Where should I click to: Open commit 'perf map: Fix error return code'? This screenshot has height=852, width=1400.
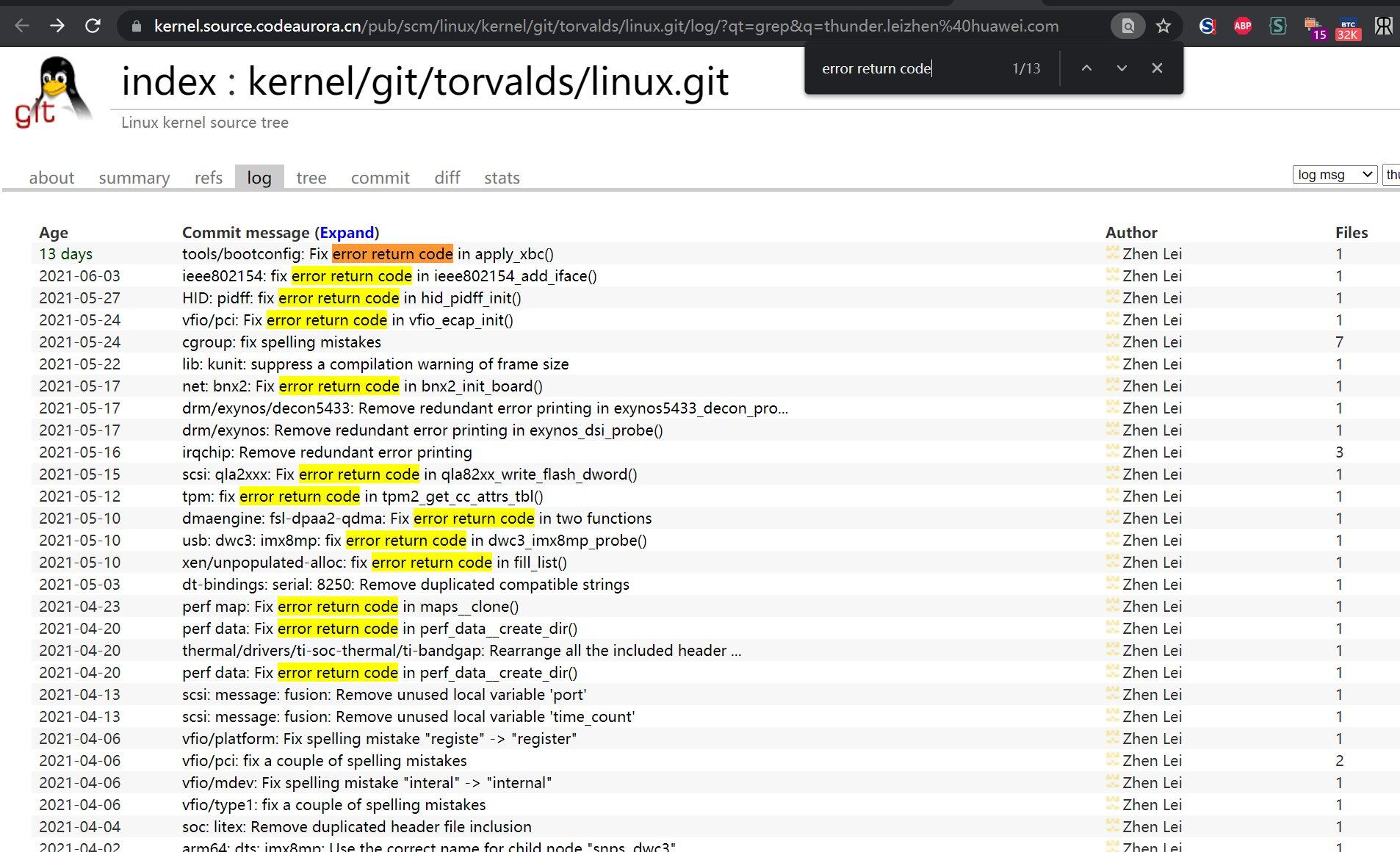pyautogui.click(x=350, y=607)
